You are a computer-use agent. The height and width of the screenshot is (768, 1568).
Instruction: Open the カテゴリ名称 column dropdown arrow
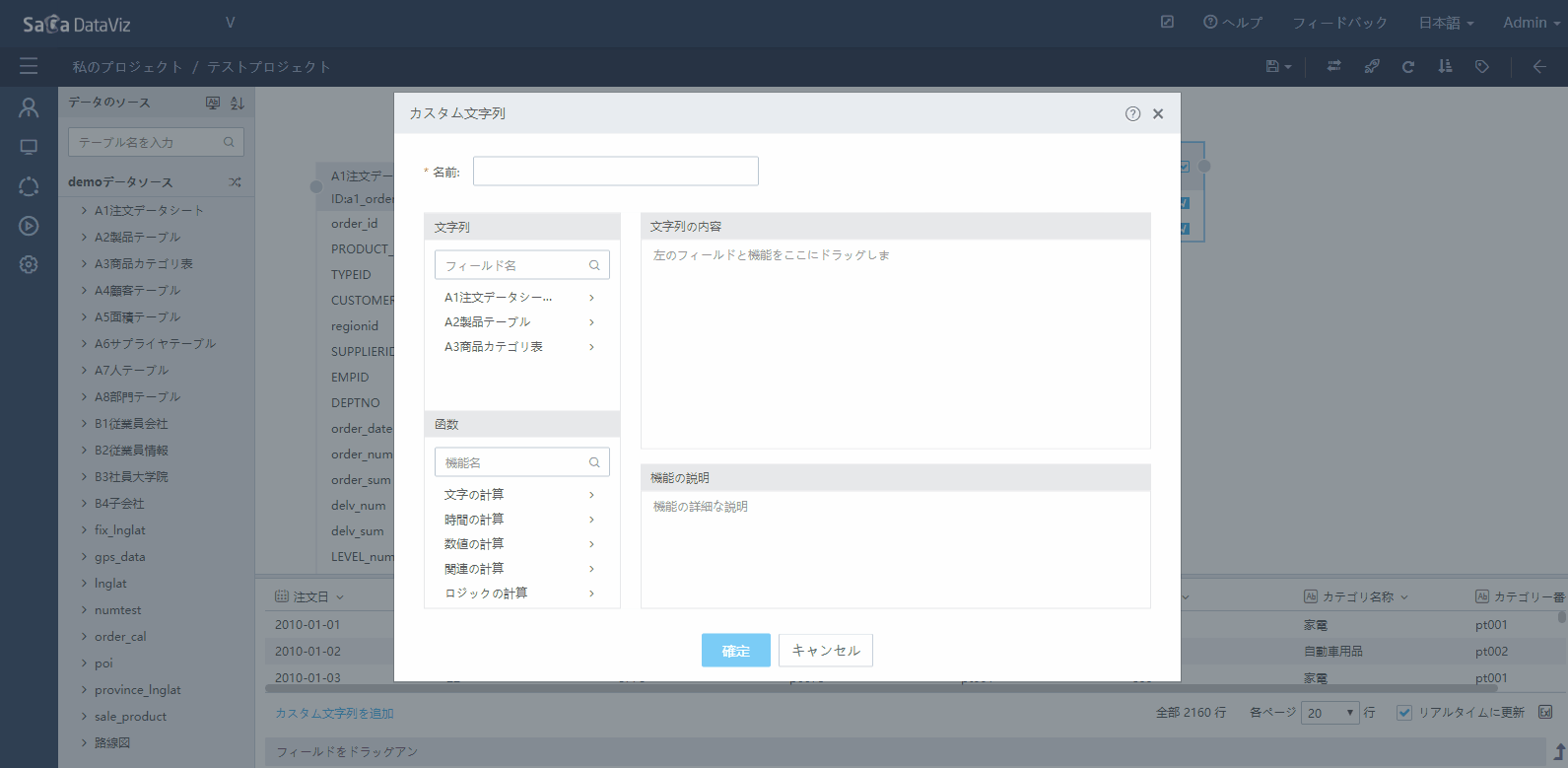point(1404,597)
